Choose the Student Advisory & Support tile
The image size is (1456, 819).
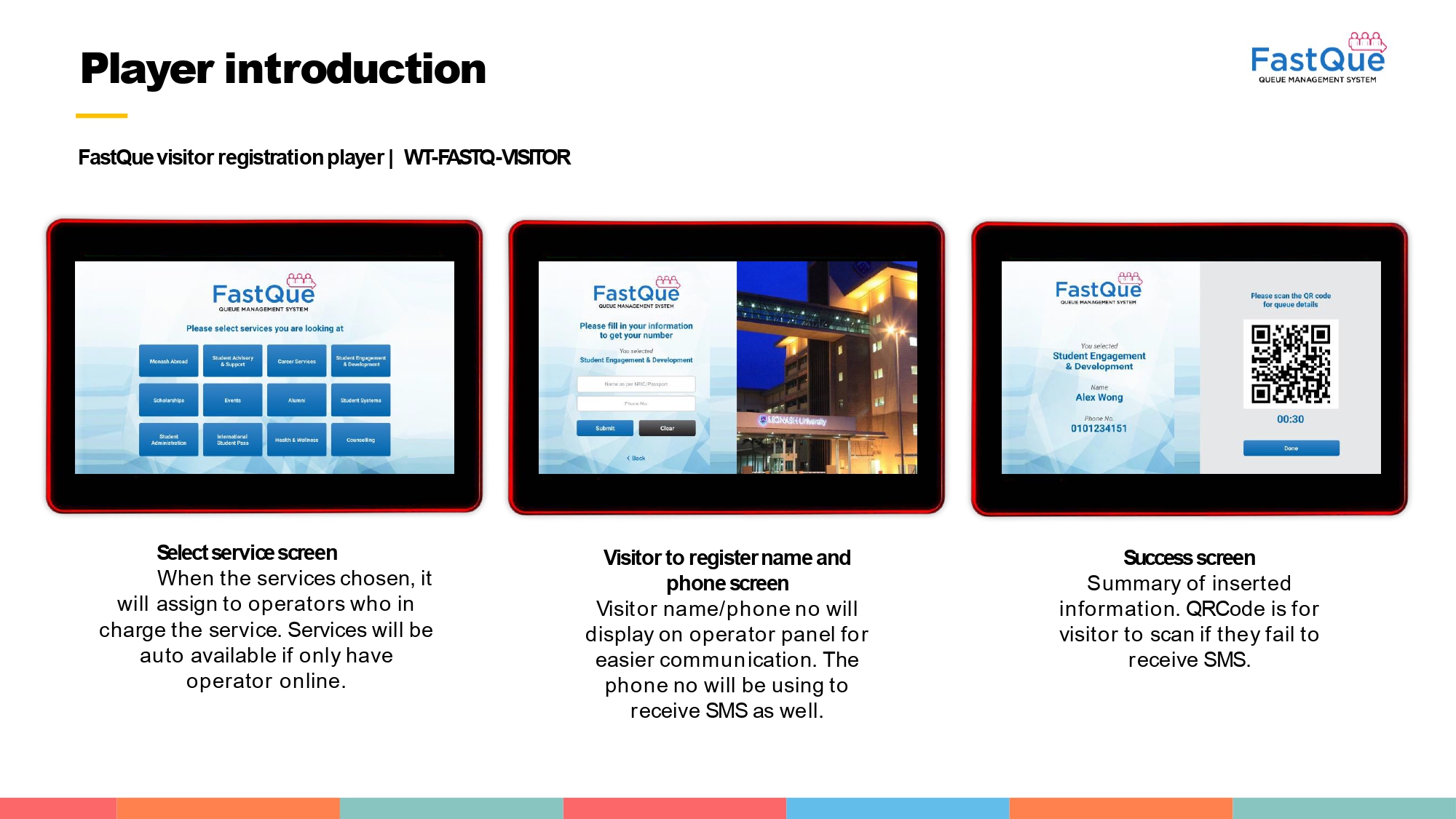(232, 361)
